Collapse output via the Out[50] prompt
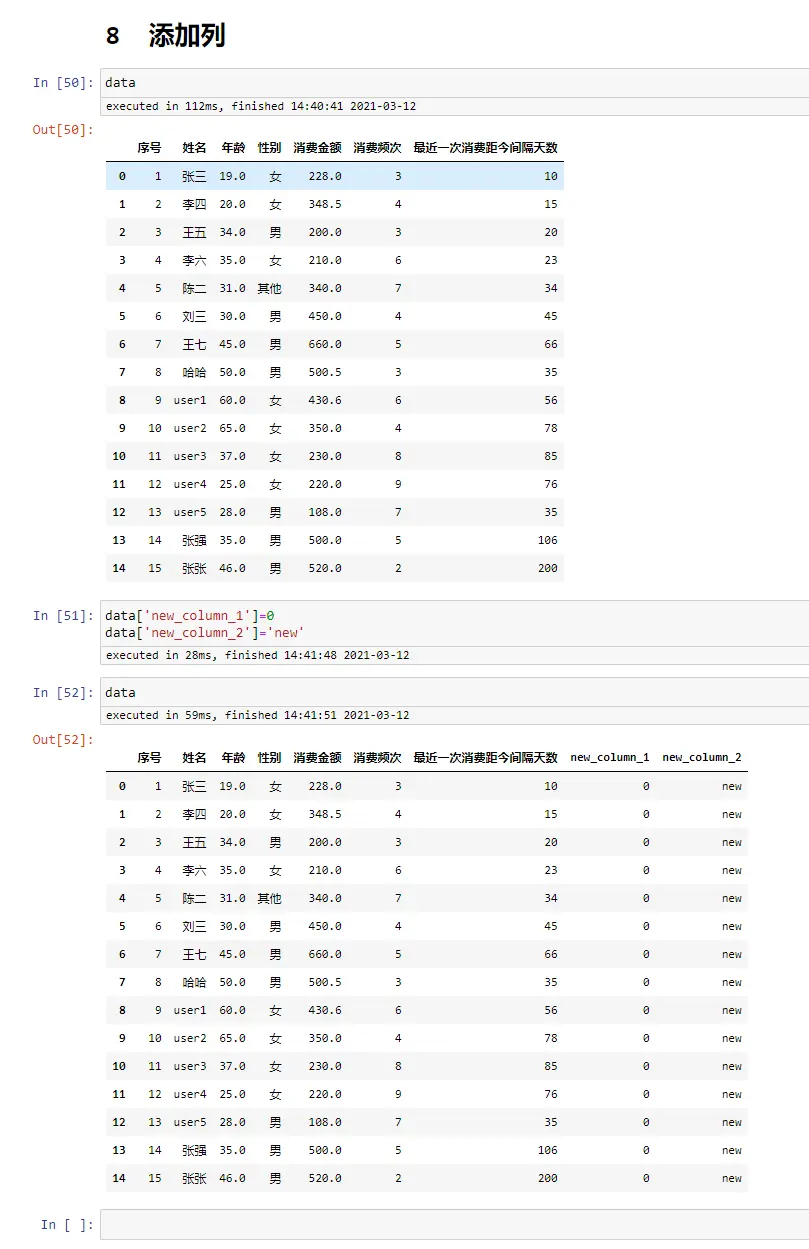Image resolution: width=809 pixels, height=1249 pixels. tap(63, 129)
